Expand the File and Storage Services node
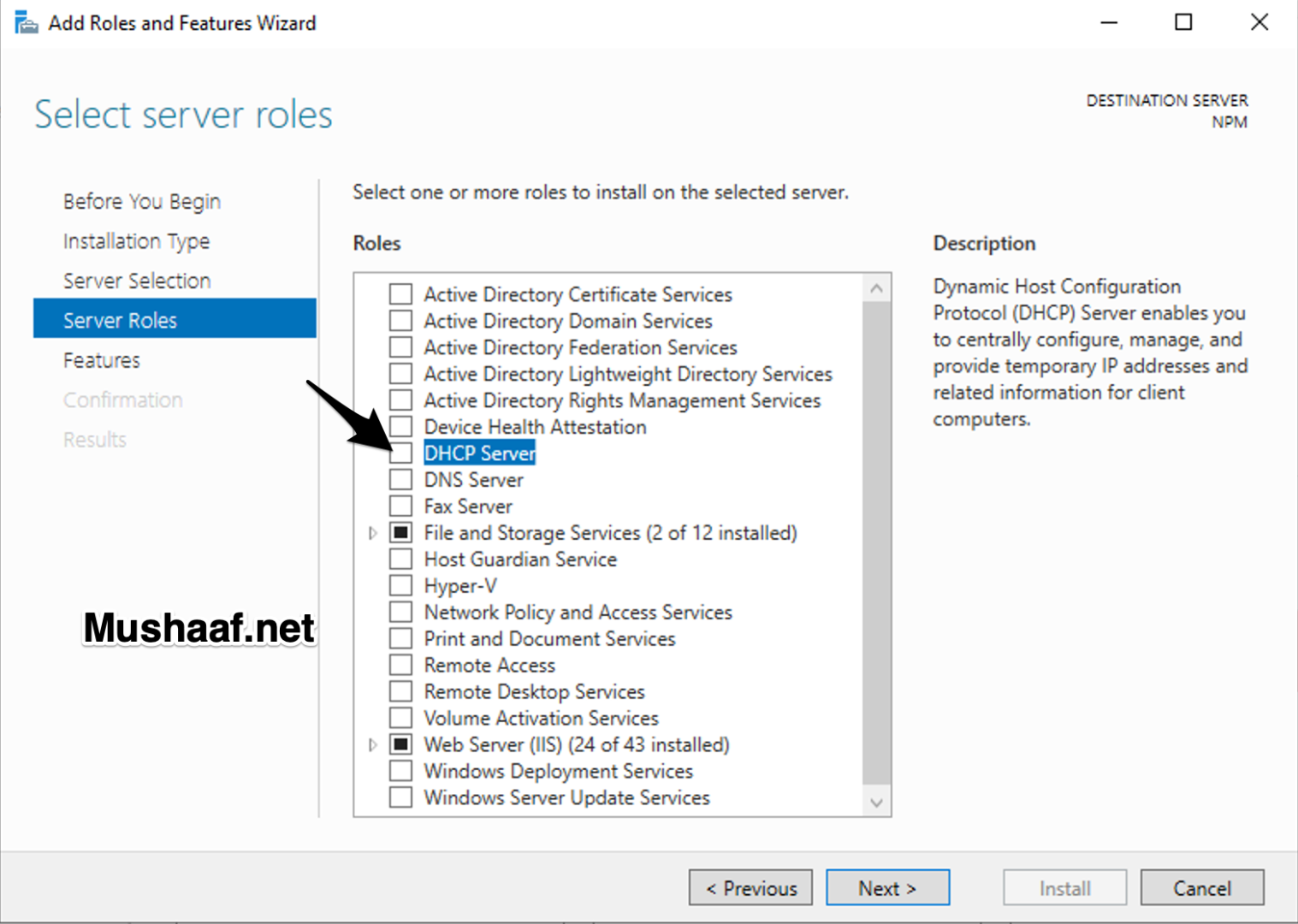This screenshot has height=924, width=1298. tap(372, 532)
